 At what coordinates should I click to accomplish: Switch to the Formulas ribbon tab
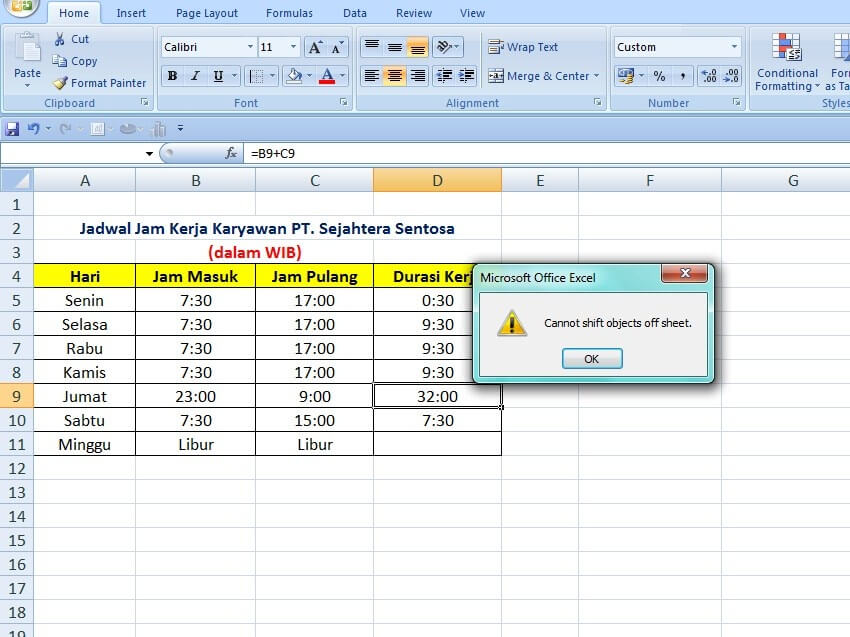click(289, 13)
